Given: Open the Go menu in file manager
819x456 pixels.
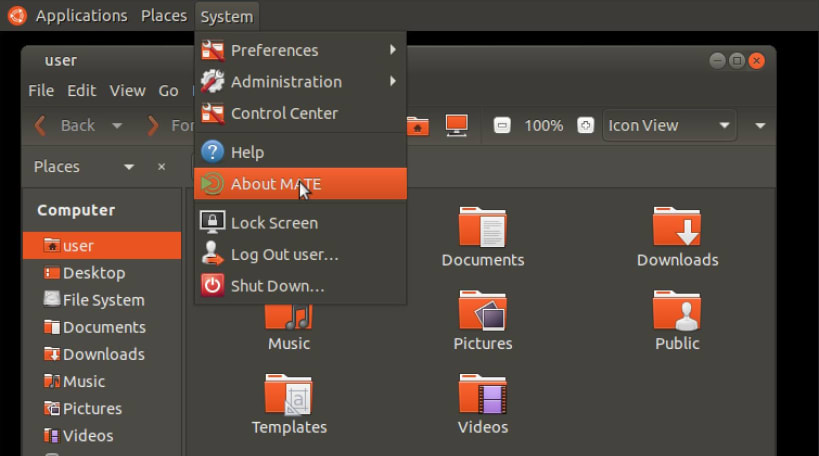Looking at the screenshot, I should pos(168,90).
